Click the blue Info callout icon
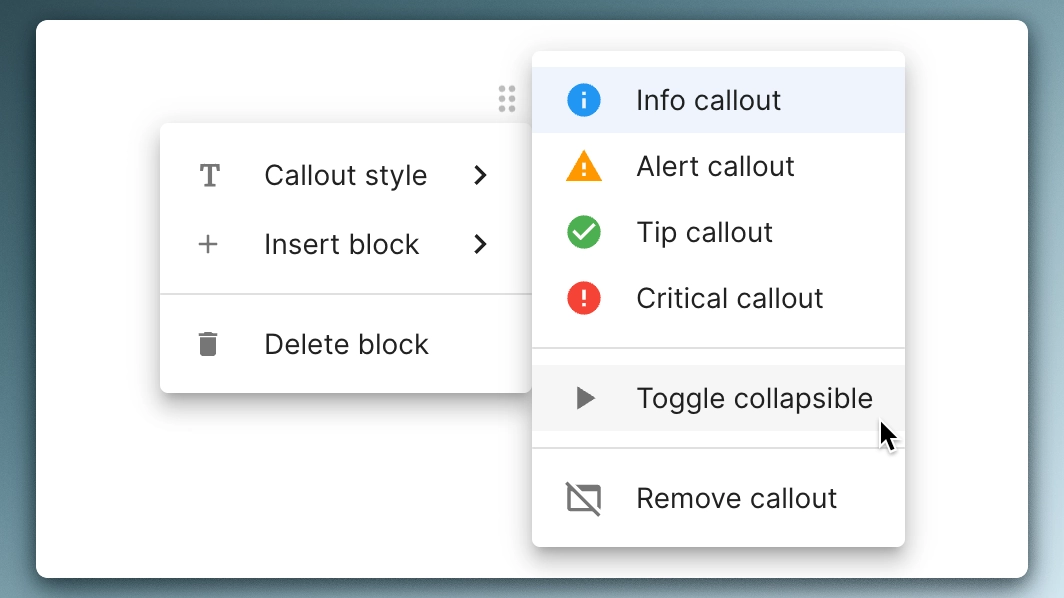The width and height of the screenshot is (1064, 598). coord(583,100)
